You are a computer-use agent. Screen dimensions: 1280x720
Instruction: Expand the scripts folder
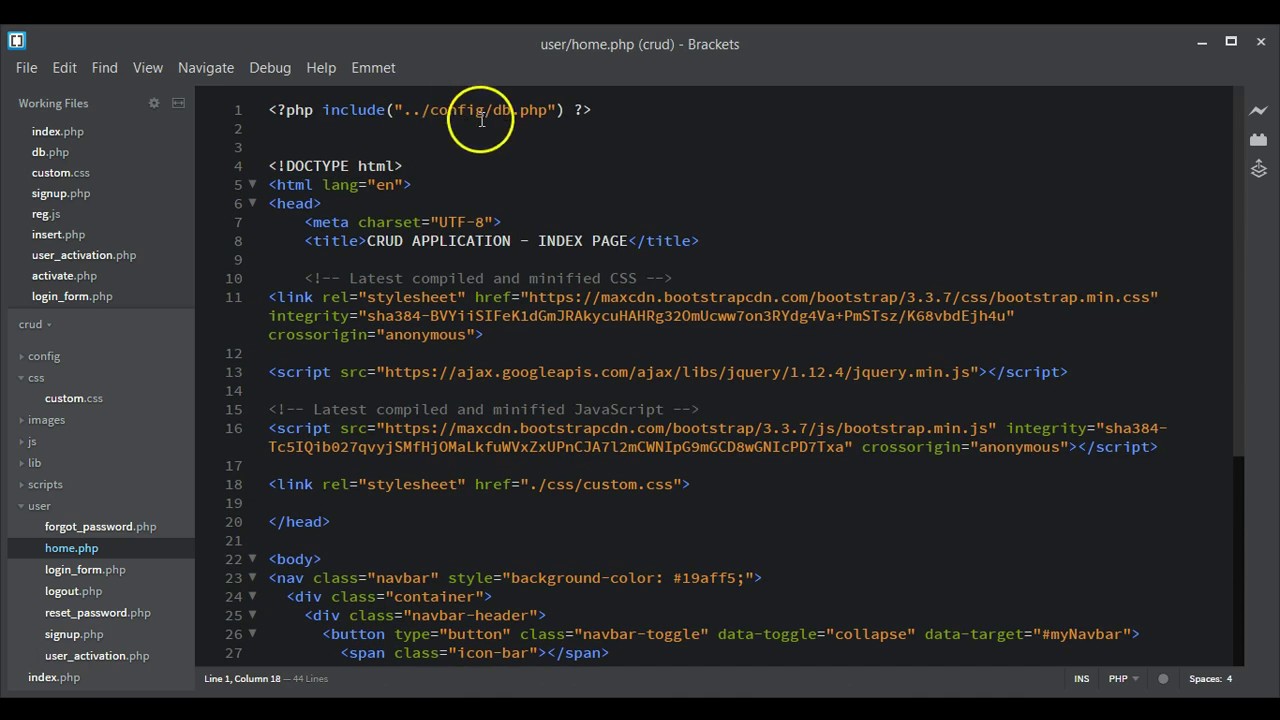coord(45,484)
